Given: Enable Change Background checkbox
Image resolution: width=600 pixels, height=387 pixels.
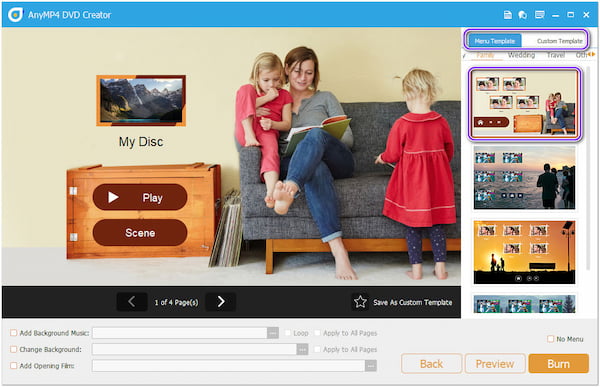Looking at the screenshot, I should coord(13,349).
